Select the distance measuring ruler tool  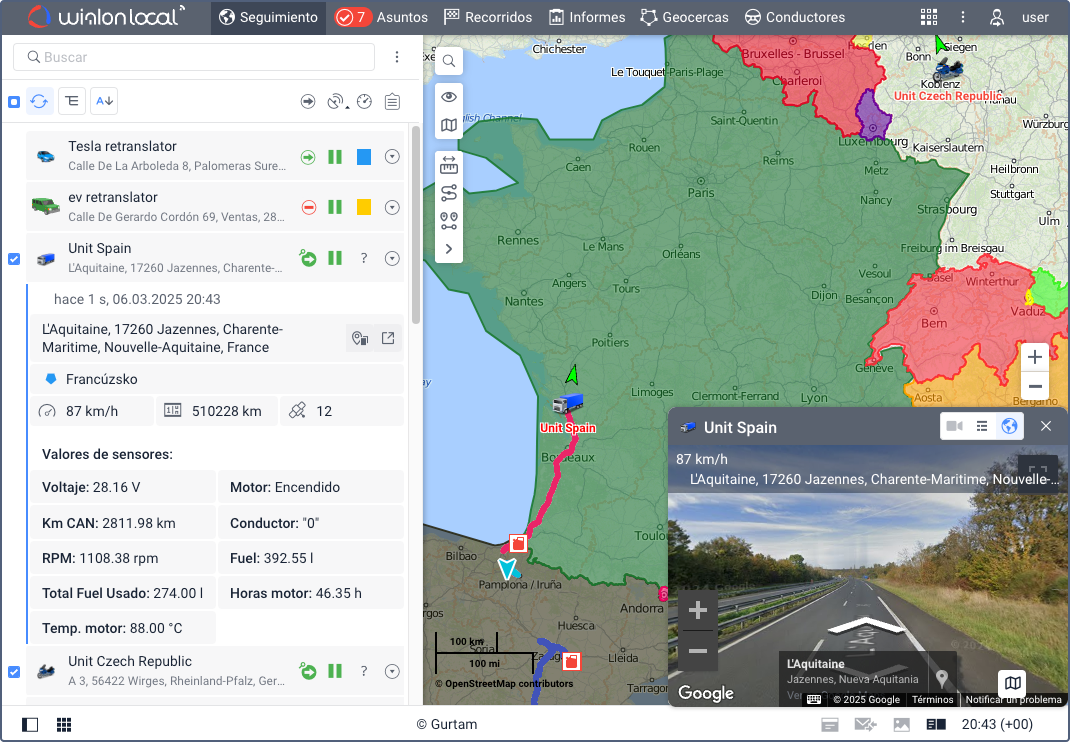pyautogui.click(x=449, y=165)
